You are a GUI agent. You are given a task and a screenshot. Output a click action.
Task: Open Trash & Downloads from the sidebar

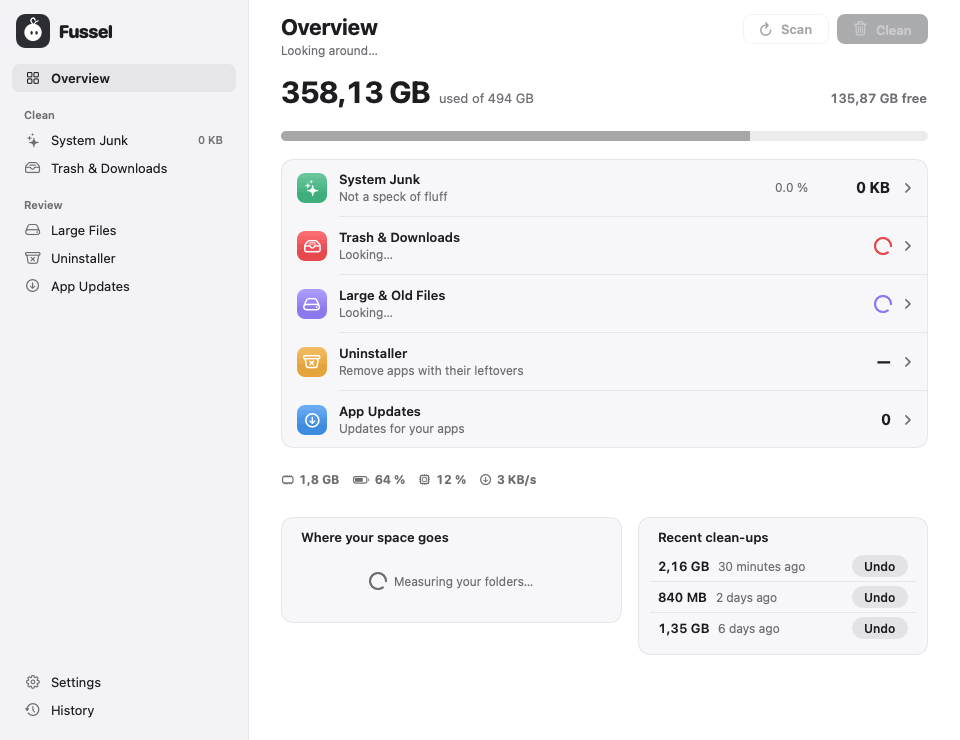click(124, 168)
